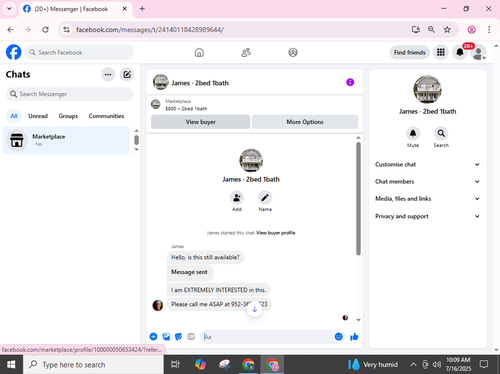Open the Very humid weather widget
500x374 pixels.
point(373,365)
